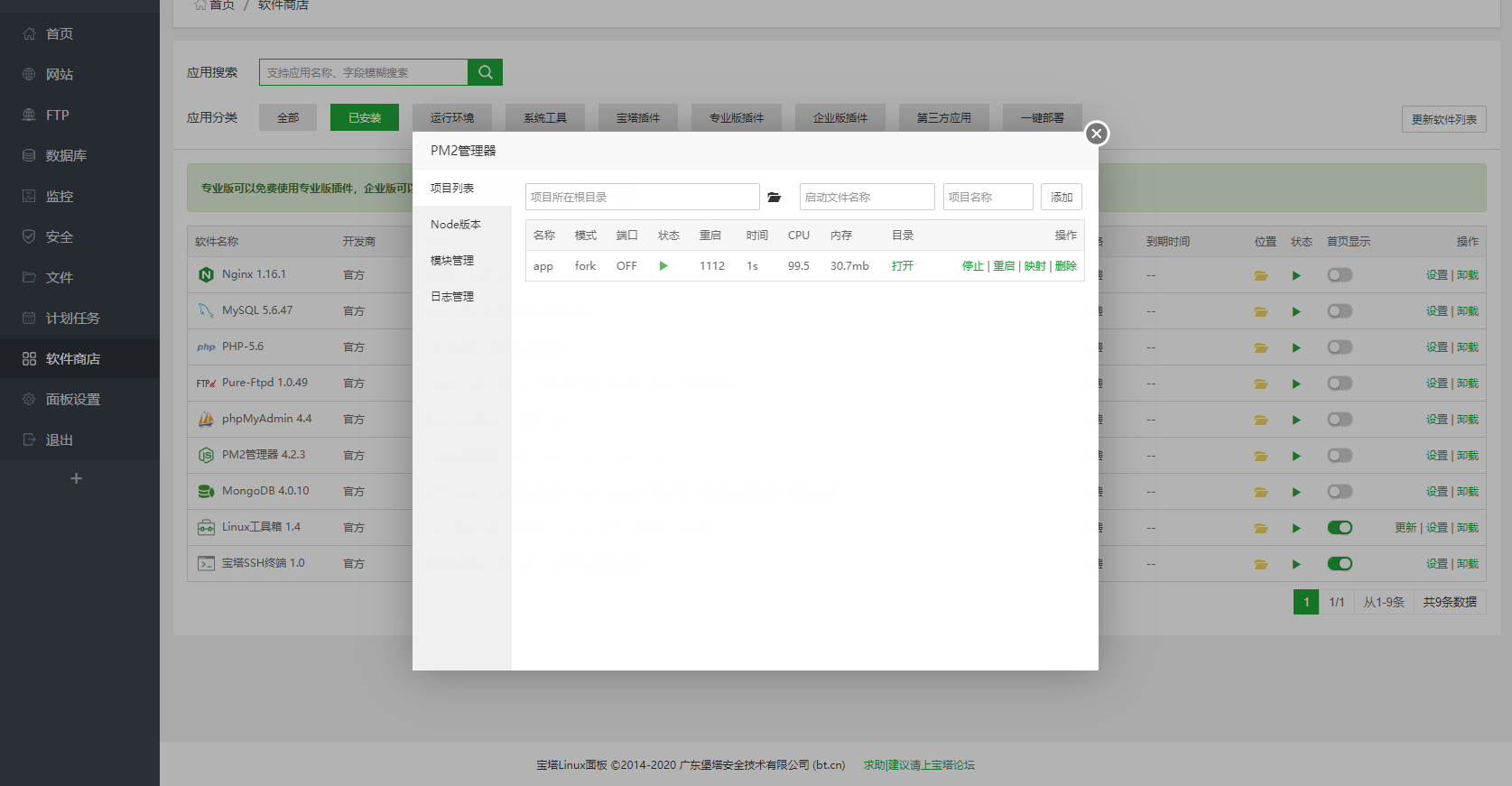Open the Pure-Ftpd folder location icon

click(x=1261, y=384)
